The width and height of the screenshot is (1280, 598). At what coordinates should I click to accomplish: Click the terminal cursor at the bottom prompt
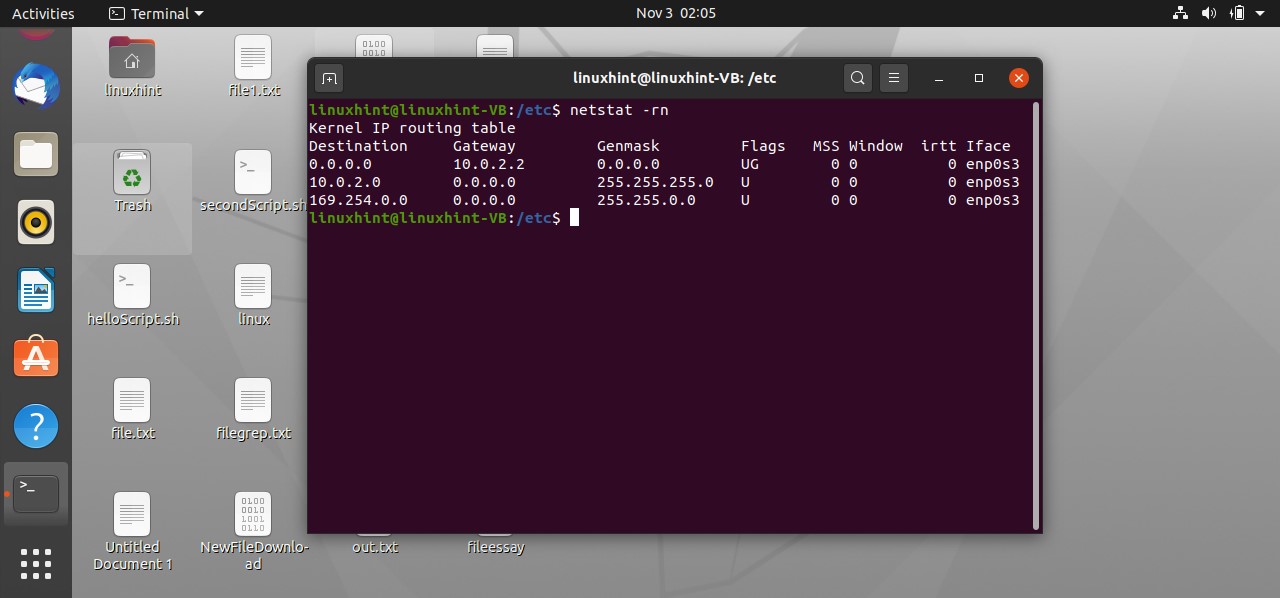[574, 218]
